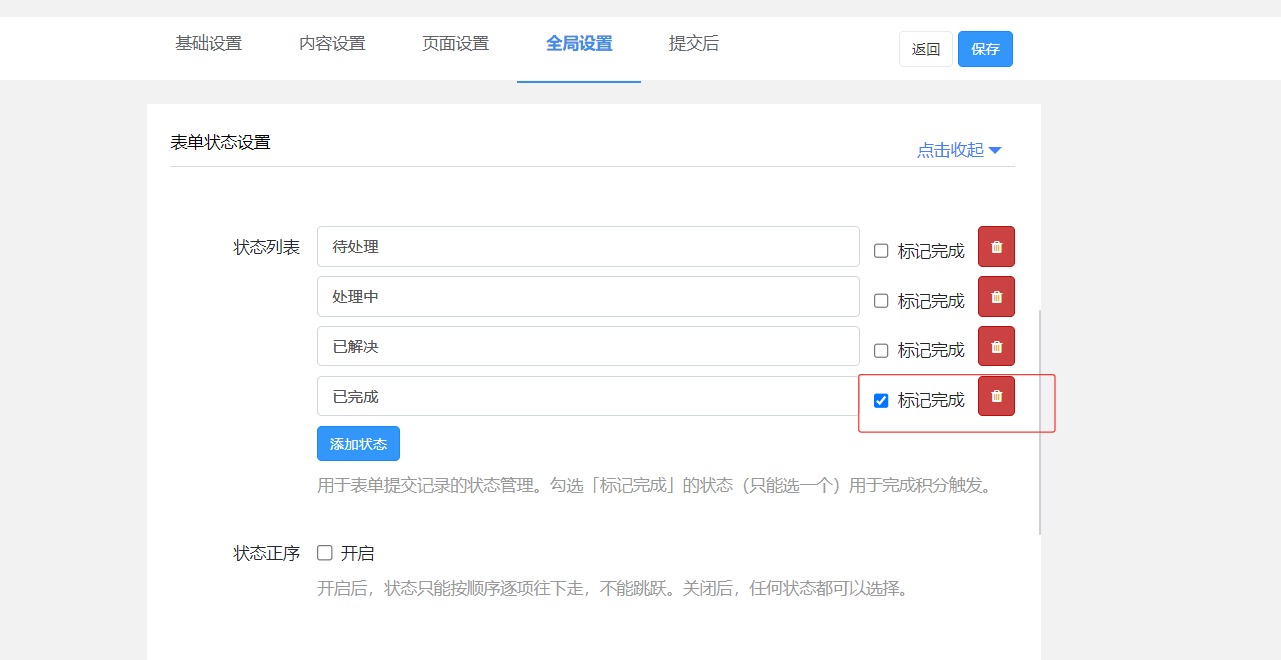Delete the 已解决 status row

(996, 347)
